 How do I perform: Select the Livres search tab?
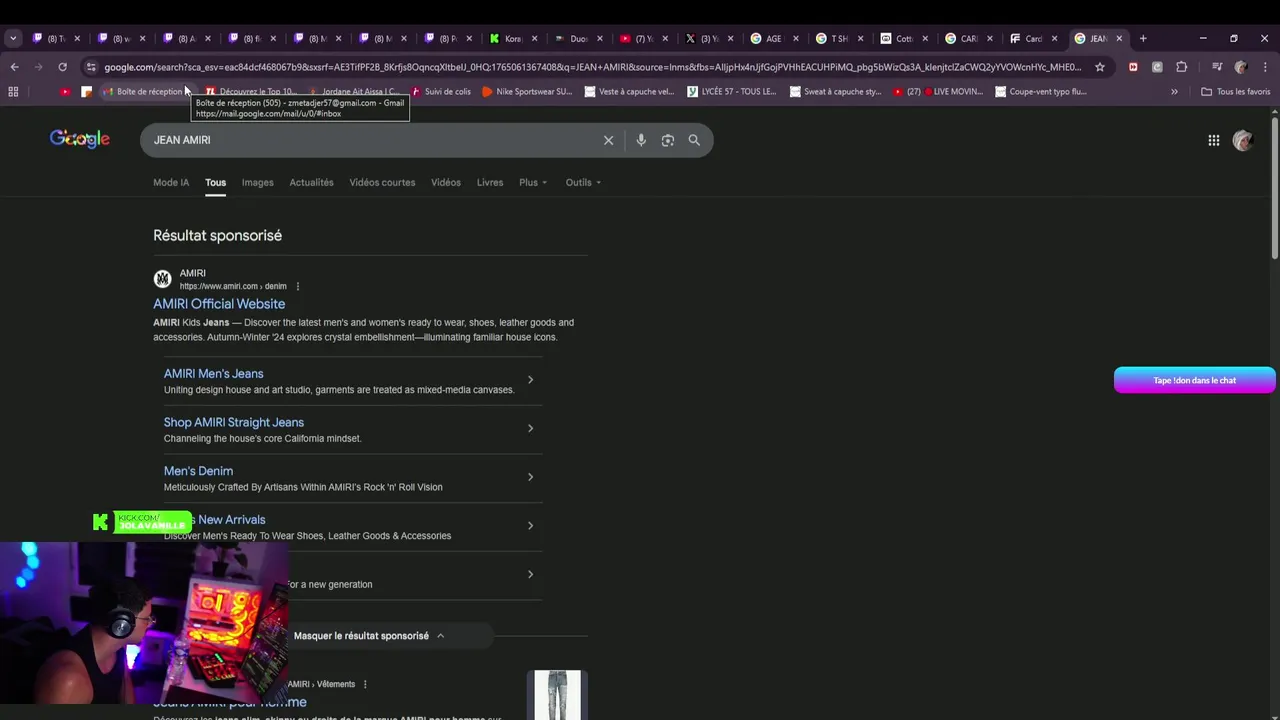(x=490, y=182)
